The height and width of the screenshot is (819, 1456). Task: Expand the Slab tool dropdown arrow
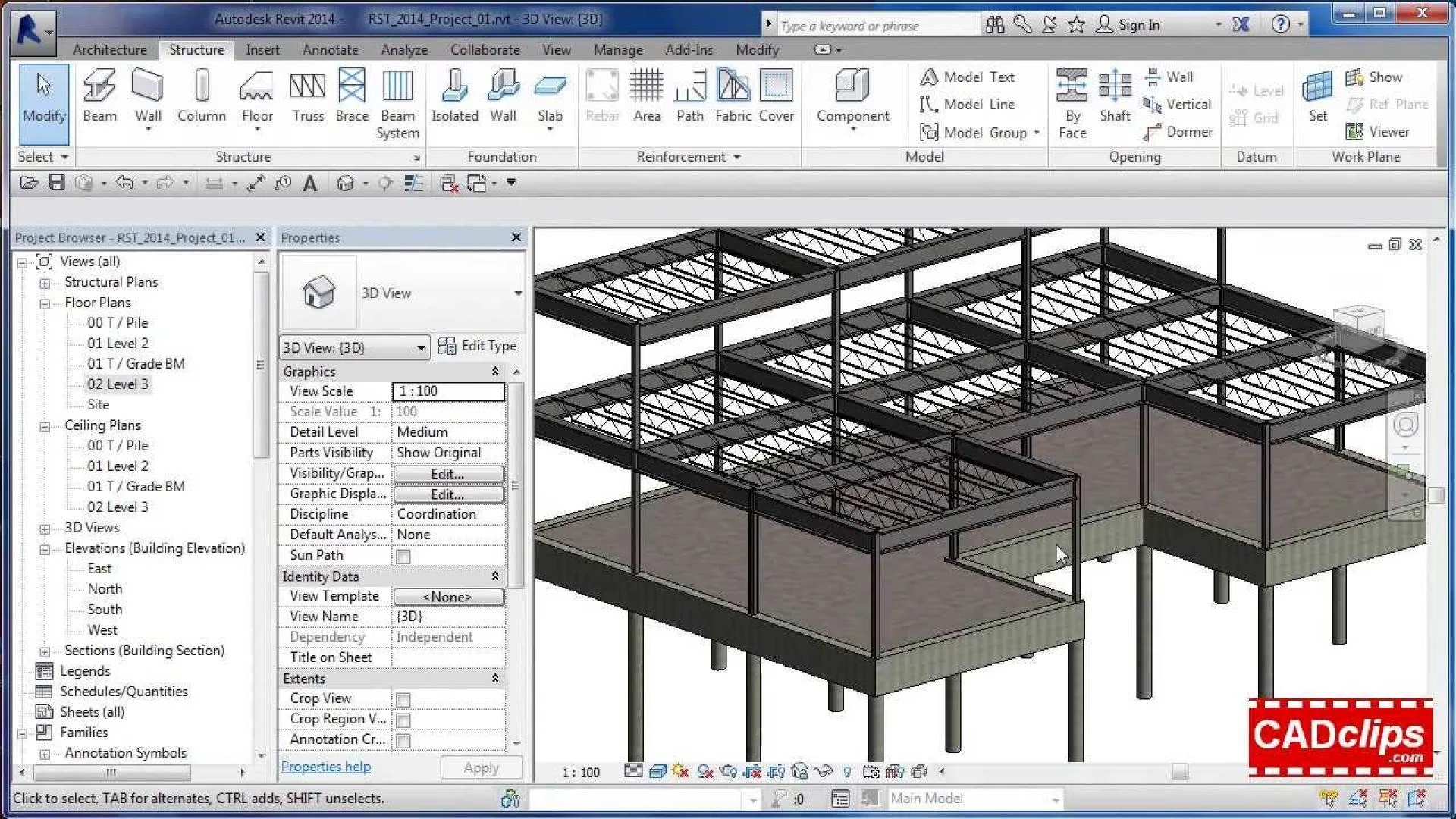click(549, 129)
